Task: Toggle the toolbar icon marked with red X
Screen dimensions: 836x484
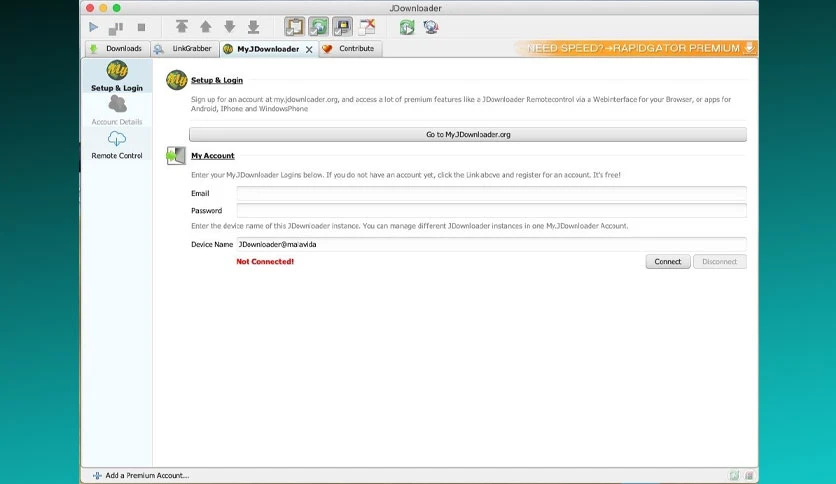Action: 367,27
